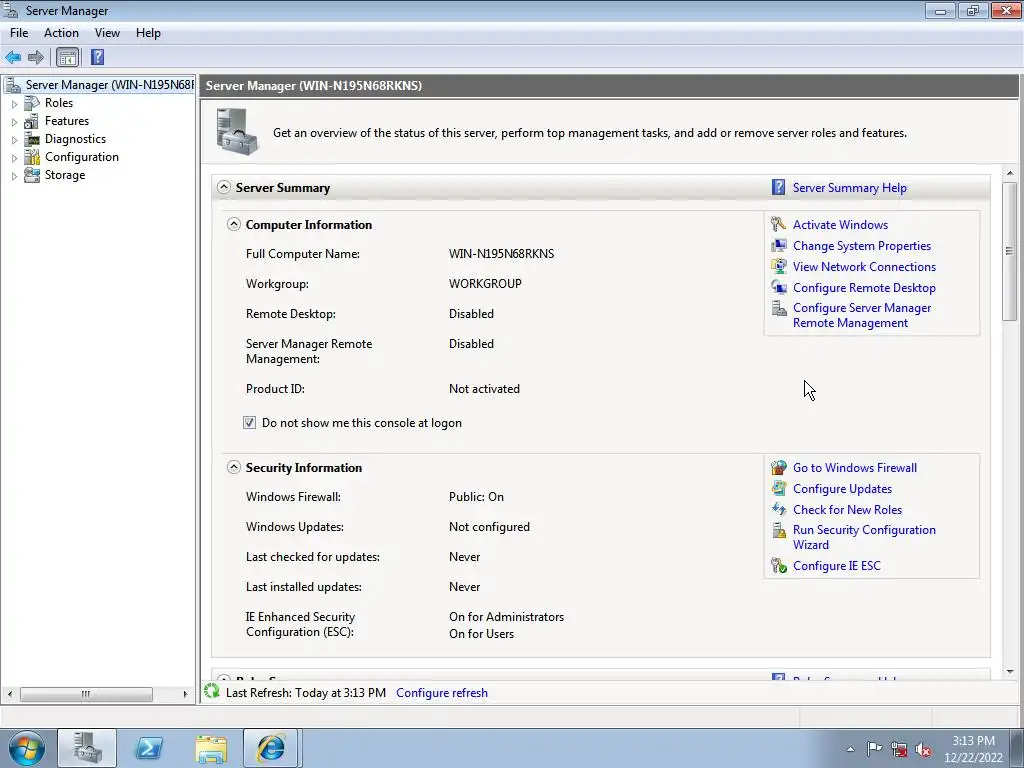Click the network status tray icon
The image size is (1024, 768).
[x=899, y=750]
